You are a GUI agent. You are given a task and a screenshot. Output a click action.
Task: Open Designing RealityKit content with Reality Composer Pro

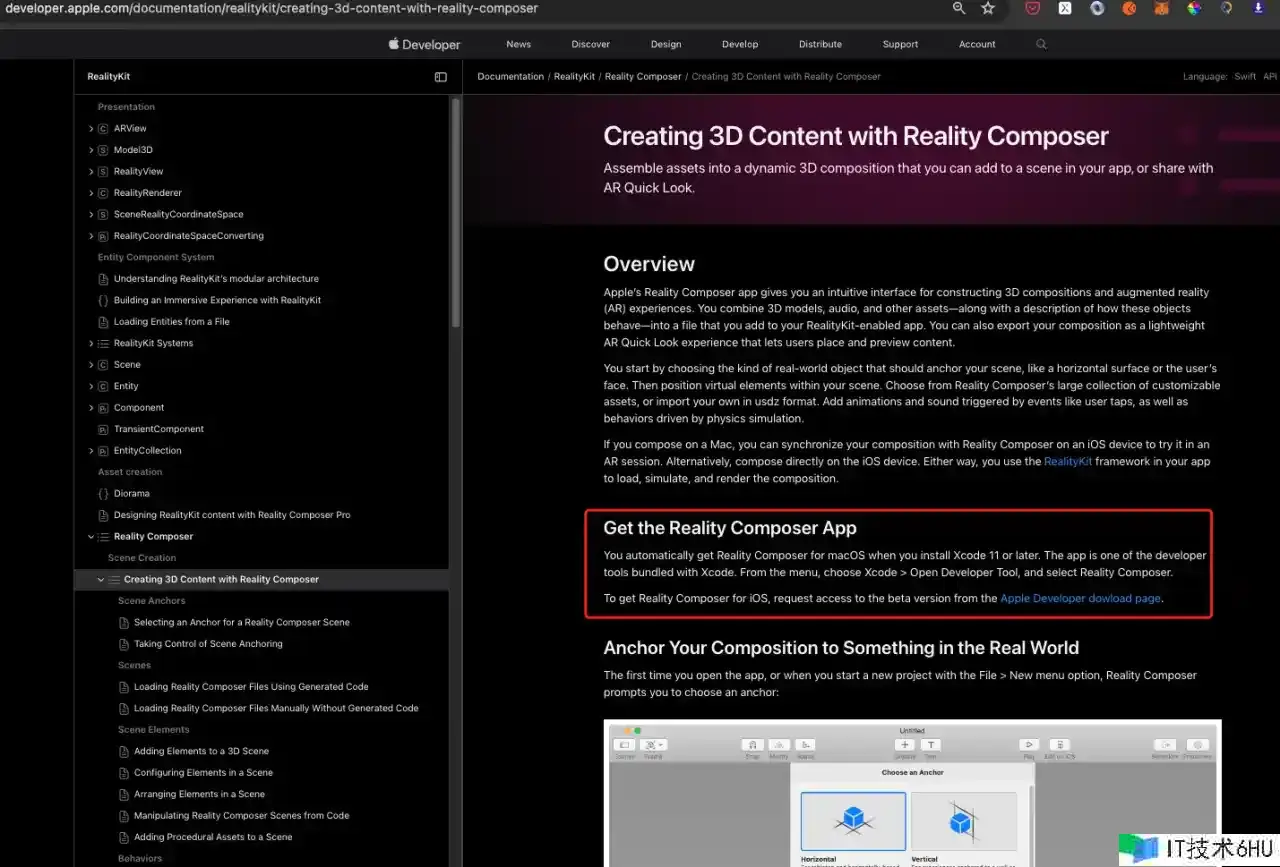click(232, 515)
